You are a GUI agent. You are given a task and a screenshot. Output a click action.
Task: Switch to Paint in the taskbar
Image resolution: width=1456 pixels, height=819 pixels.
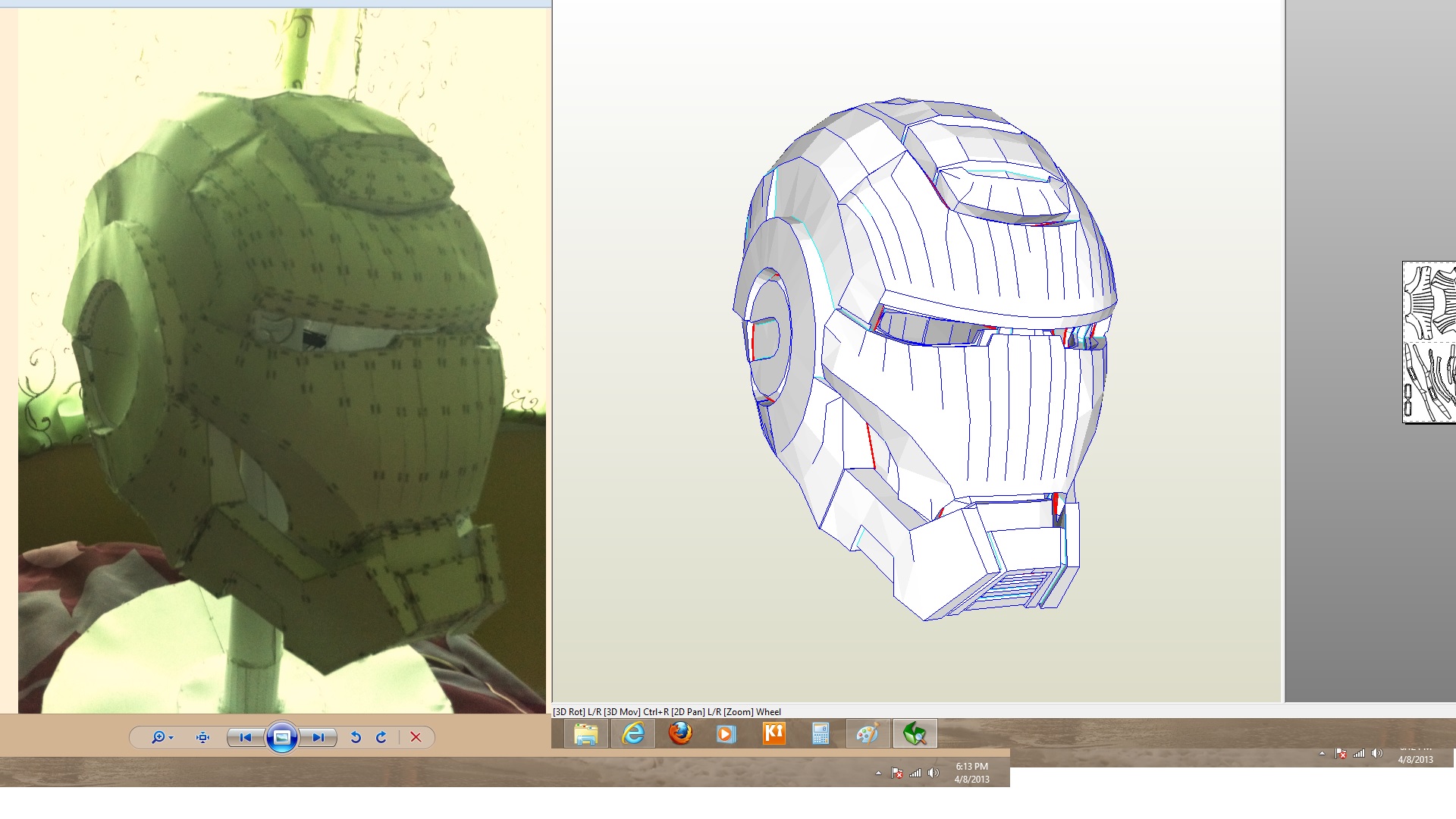point(868,733)
